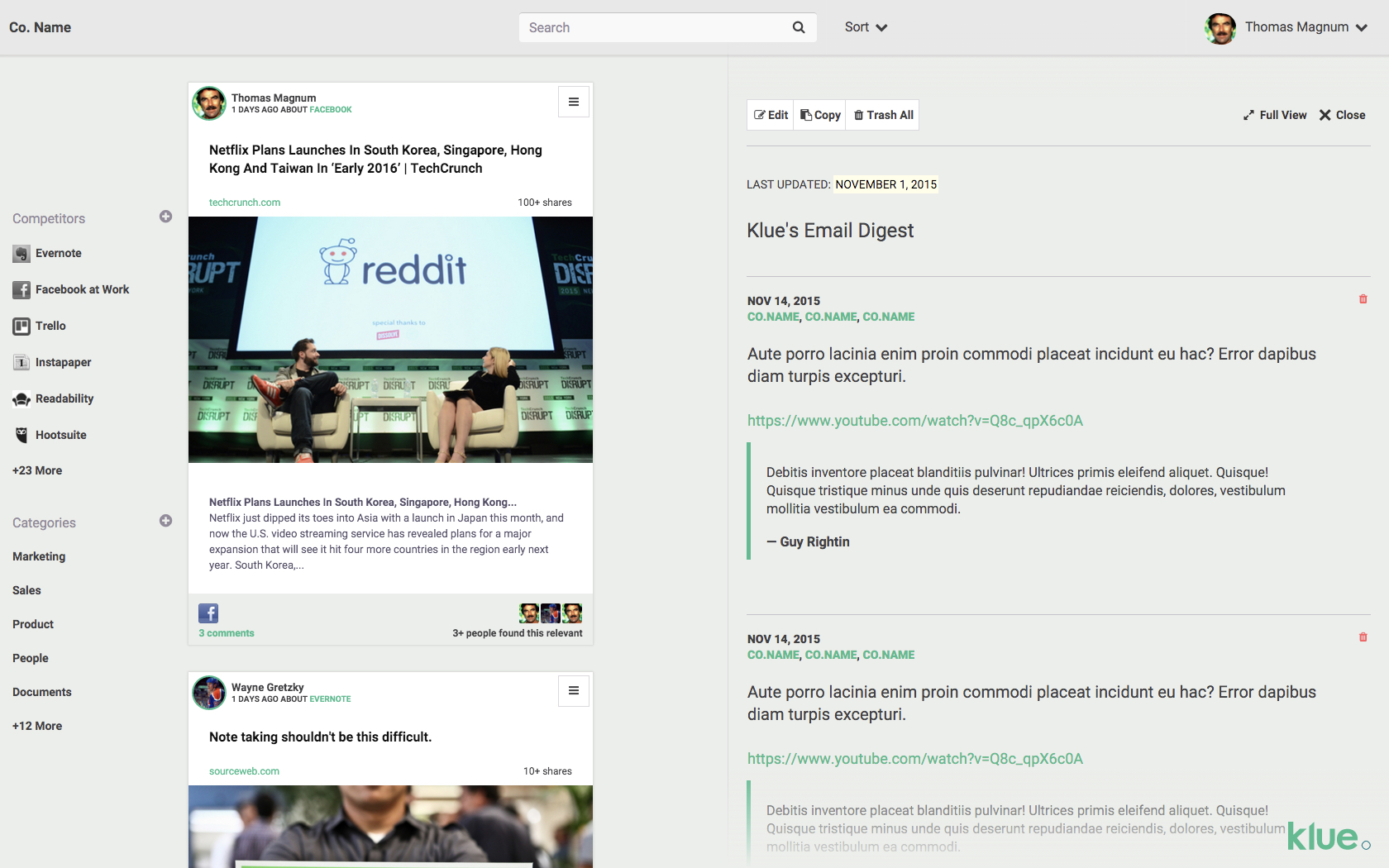
Task: Expand digest to Full View
Action: (1275, 115)
